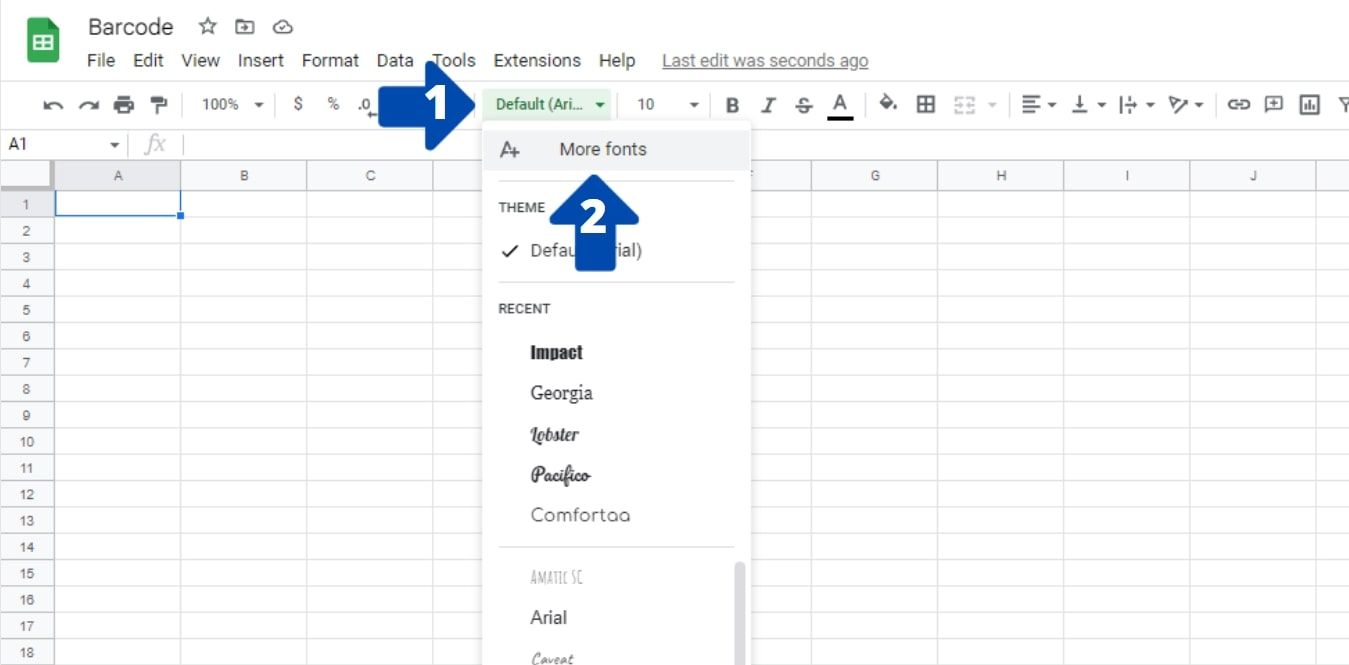The height and width of the screenshot is (665, 1349).
Task: Toggle italic formatting
Action: point(768,104)
